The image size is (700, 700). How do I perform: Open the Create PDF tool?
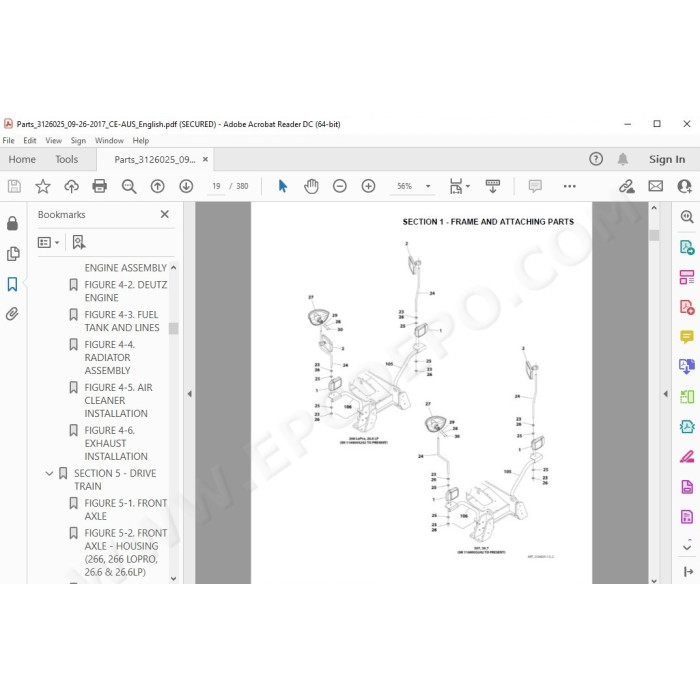(687, 307)
